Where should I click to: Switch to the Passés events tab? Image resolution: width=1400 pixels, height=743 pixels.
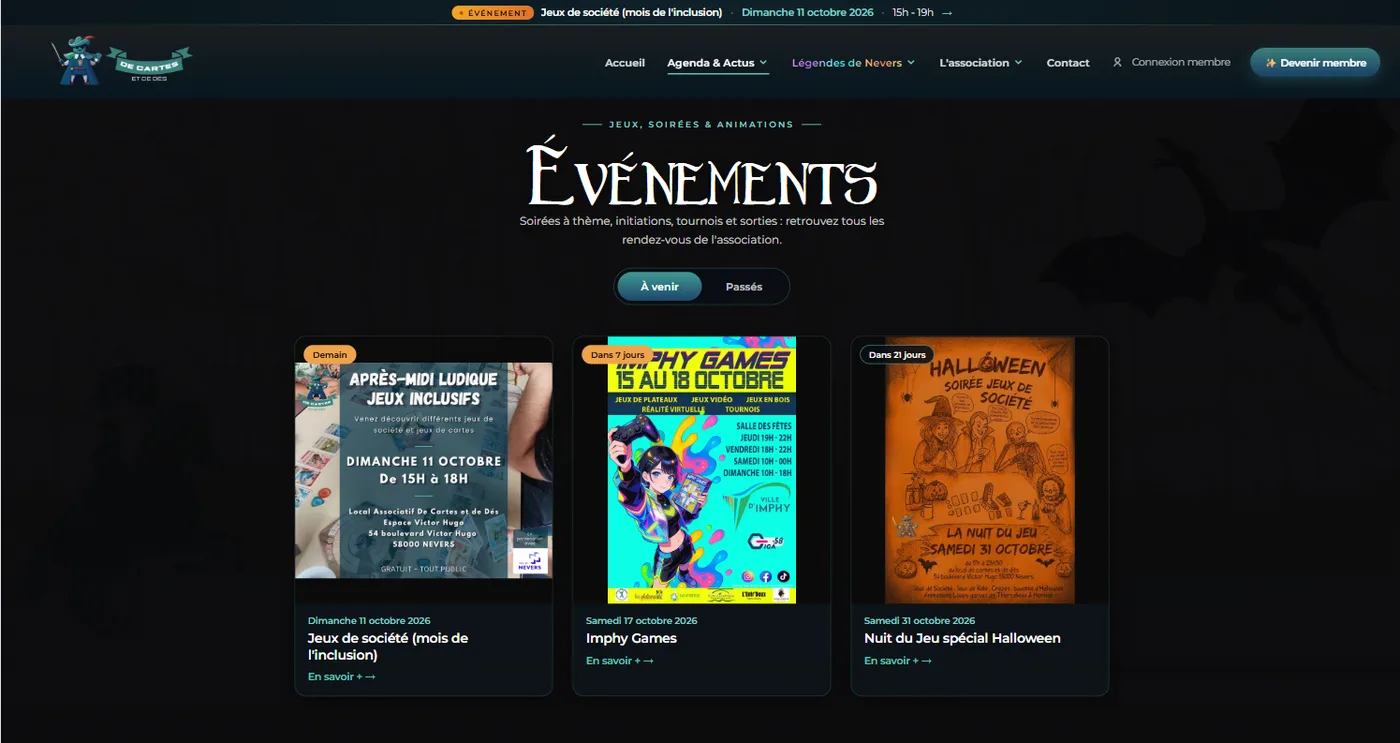coord(744,287)
